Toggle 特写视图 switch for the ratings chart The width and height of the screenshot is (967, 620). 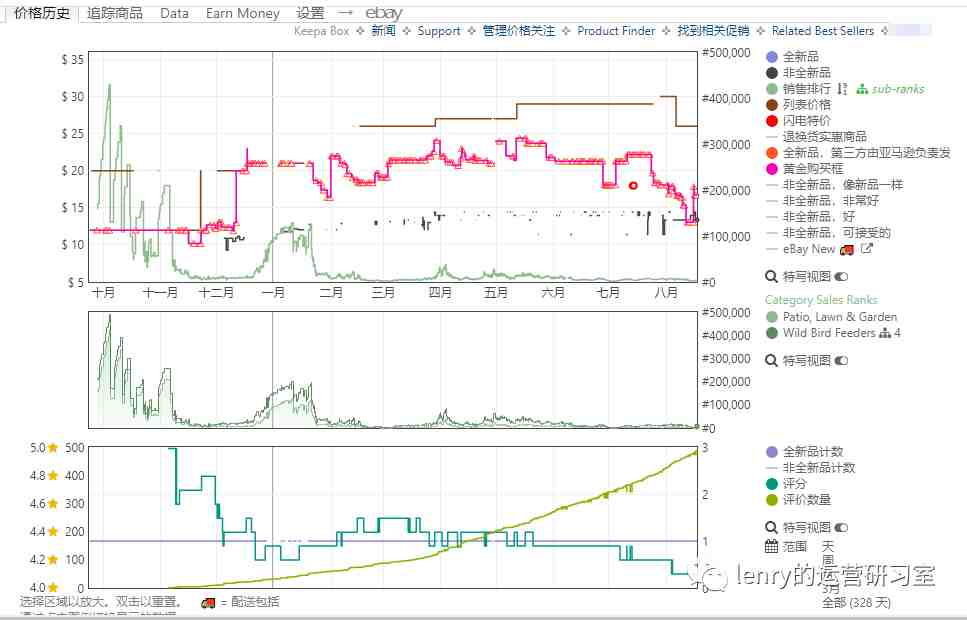click(841, 528)
